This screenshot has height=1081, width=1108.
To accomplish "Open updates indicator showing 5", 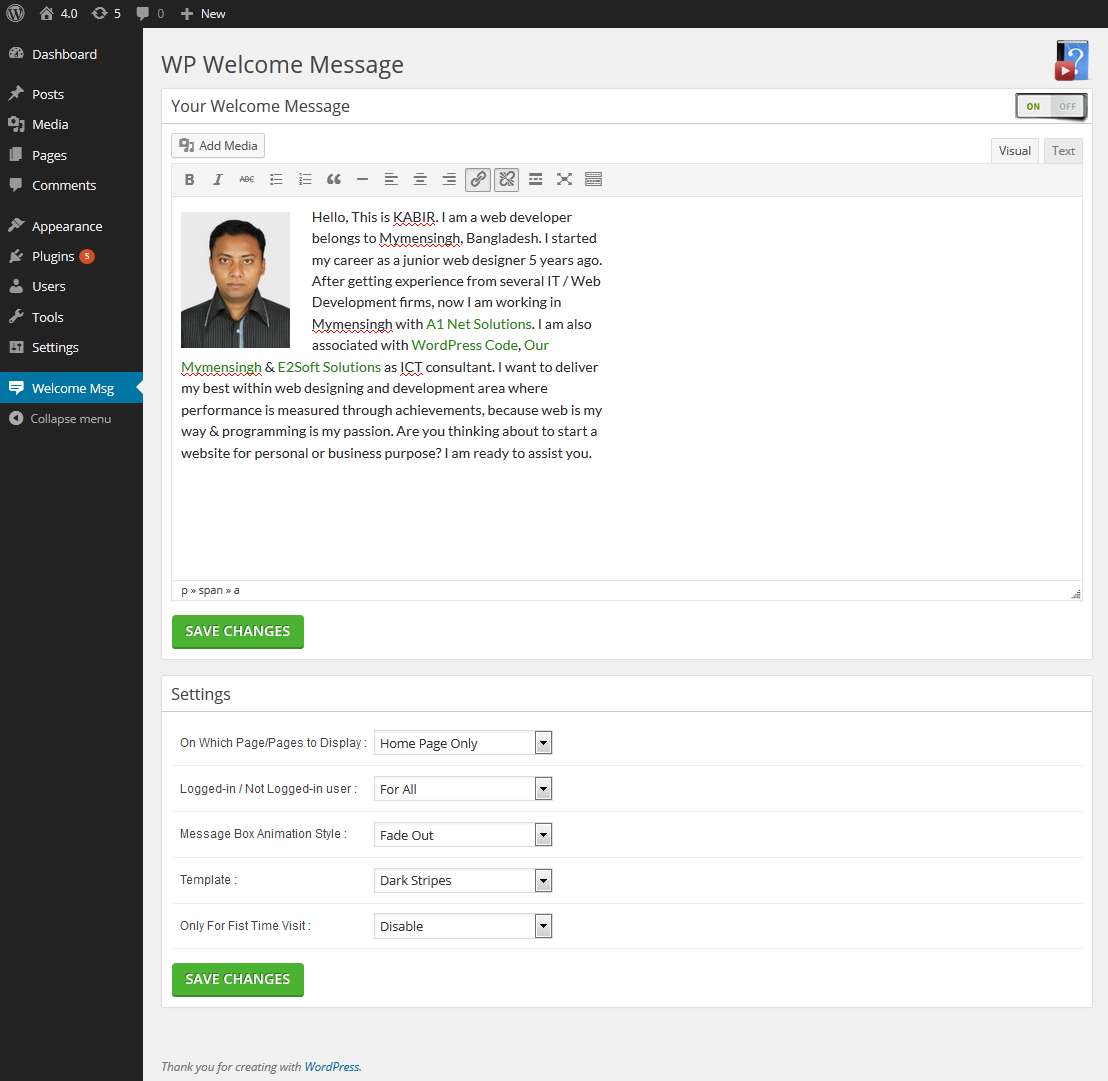I will 107,13.
